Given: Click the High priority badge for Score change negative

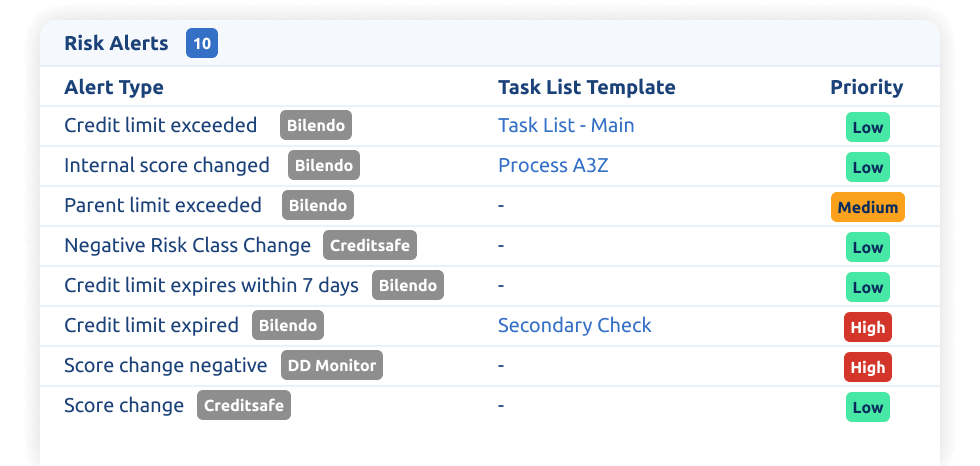Looking at the screenshot, I should pyautogui.click(x=867, y=368).
